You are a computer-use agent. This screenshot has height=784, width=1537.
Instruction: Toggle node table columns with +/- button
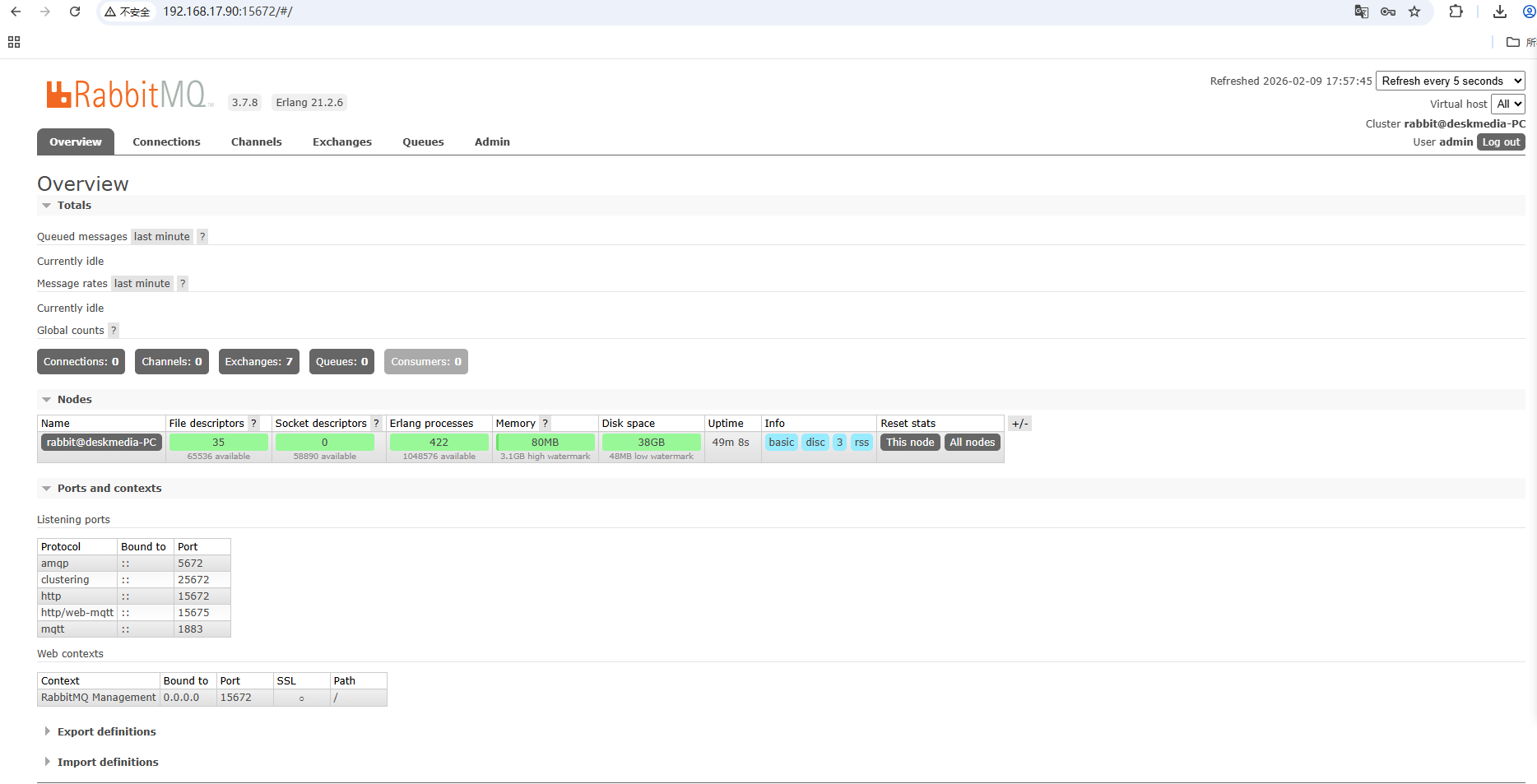[x=1019, y=424]
